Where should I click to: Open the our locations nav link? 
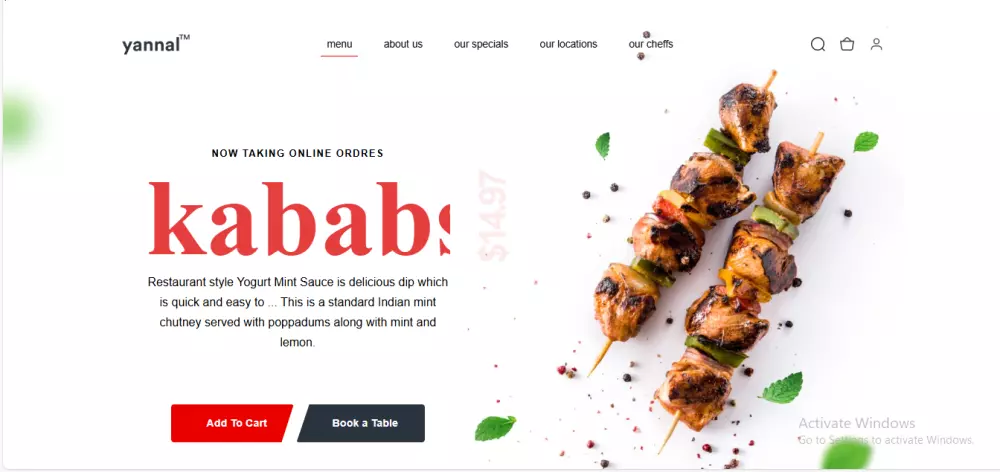568,44
